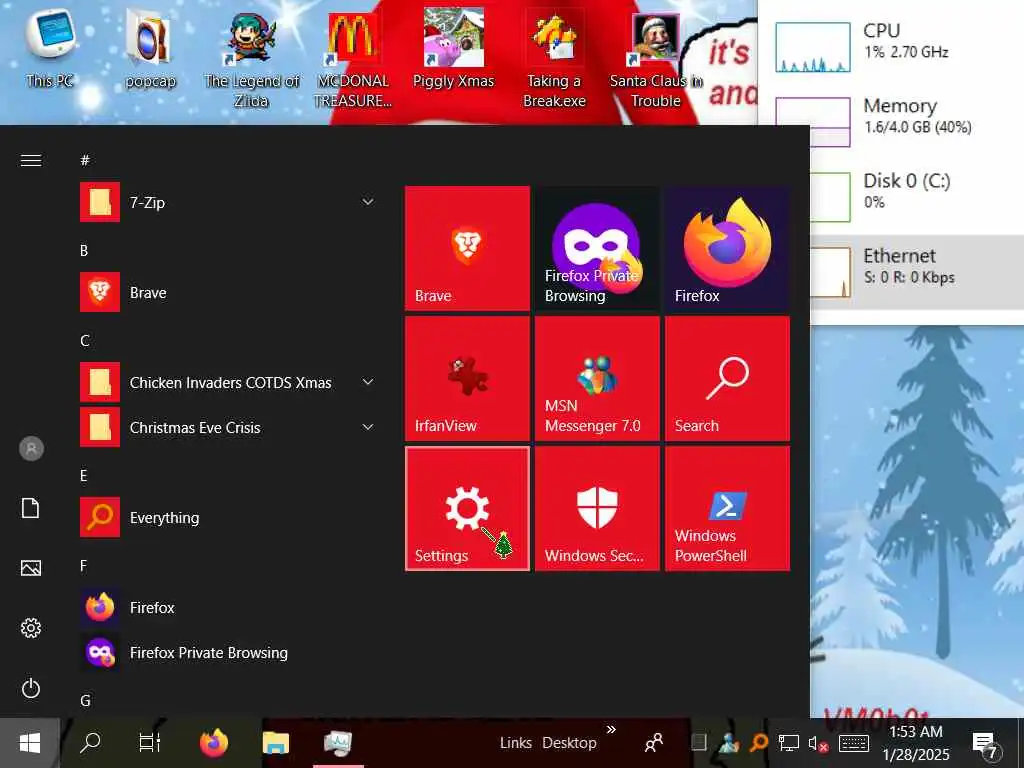Open the touch keyboard tray icon
The height and width of the screenshot is (768, 1024).
pos(853,743)
